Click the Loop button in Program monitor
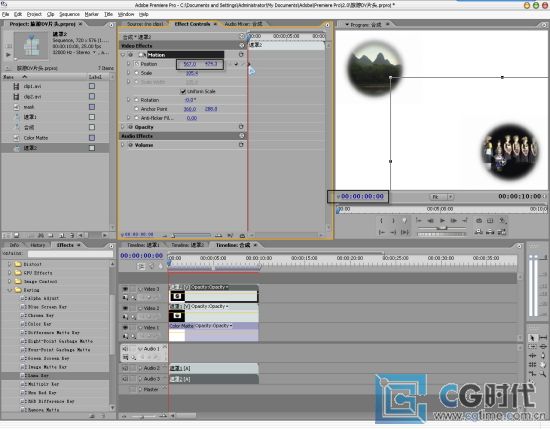Viewport: 550px width, 429px height. click(479, 221)
